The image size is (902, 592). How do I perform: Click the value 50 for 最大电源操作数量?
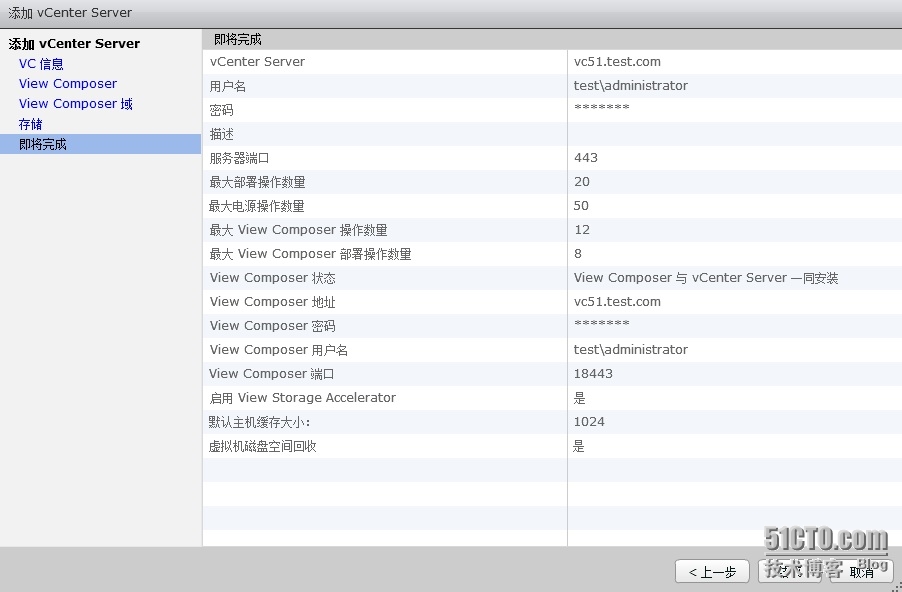(x=581, y=206)
